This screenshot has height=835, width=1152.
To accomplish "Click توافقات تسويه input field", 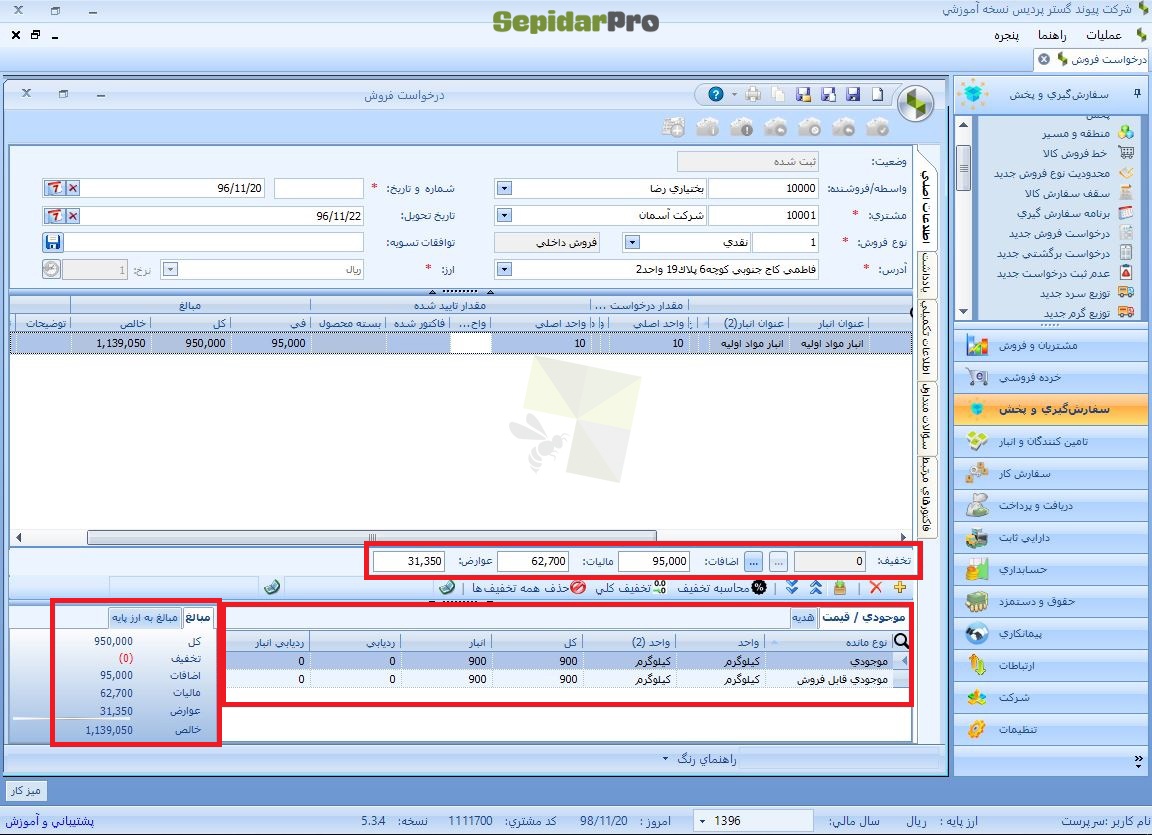I will tap(215, 242).
